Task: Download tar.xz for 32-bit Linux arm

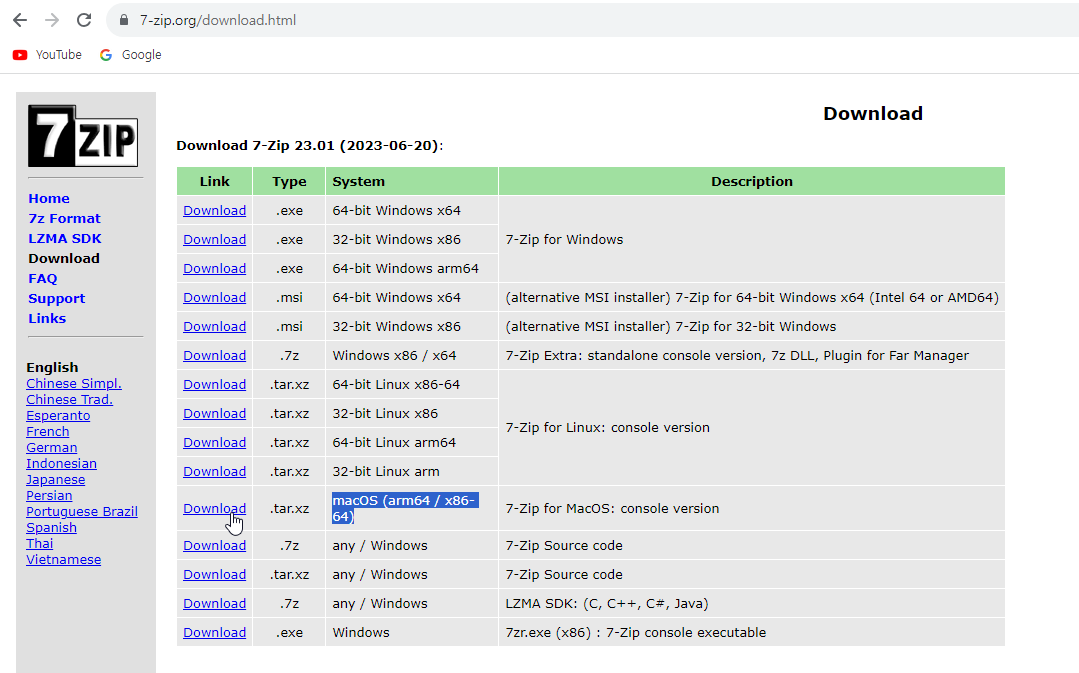Action: (x=214, y=471)
